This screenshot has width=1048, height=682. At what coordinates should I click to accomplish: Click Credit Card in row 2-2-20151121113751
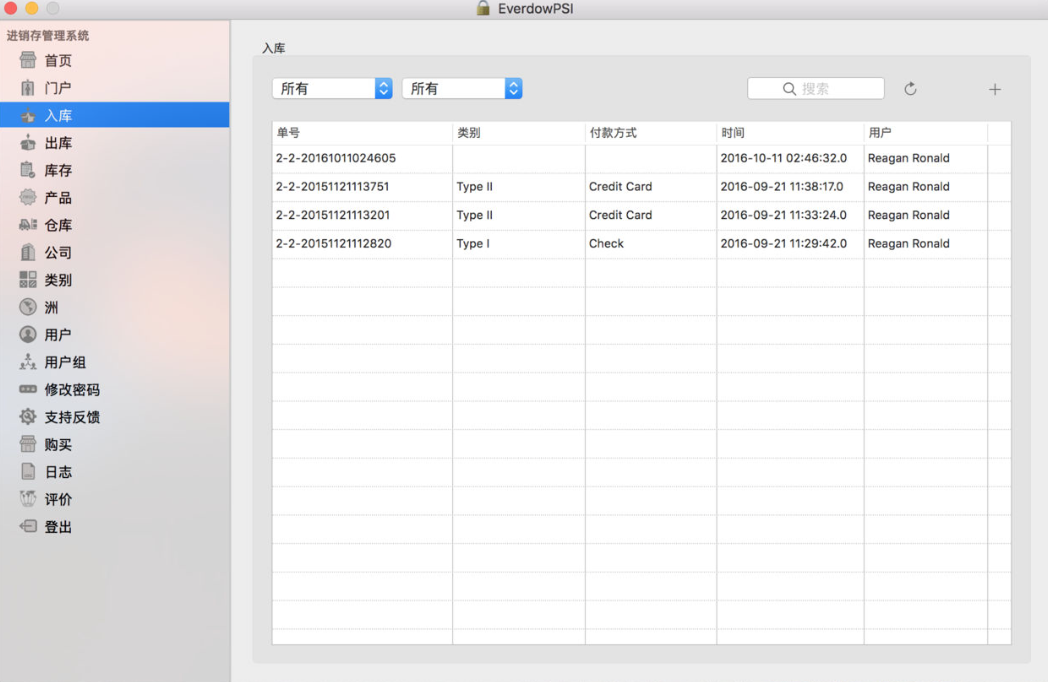pos(620,187)
